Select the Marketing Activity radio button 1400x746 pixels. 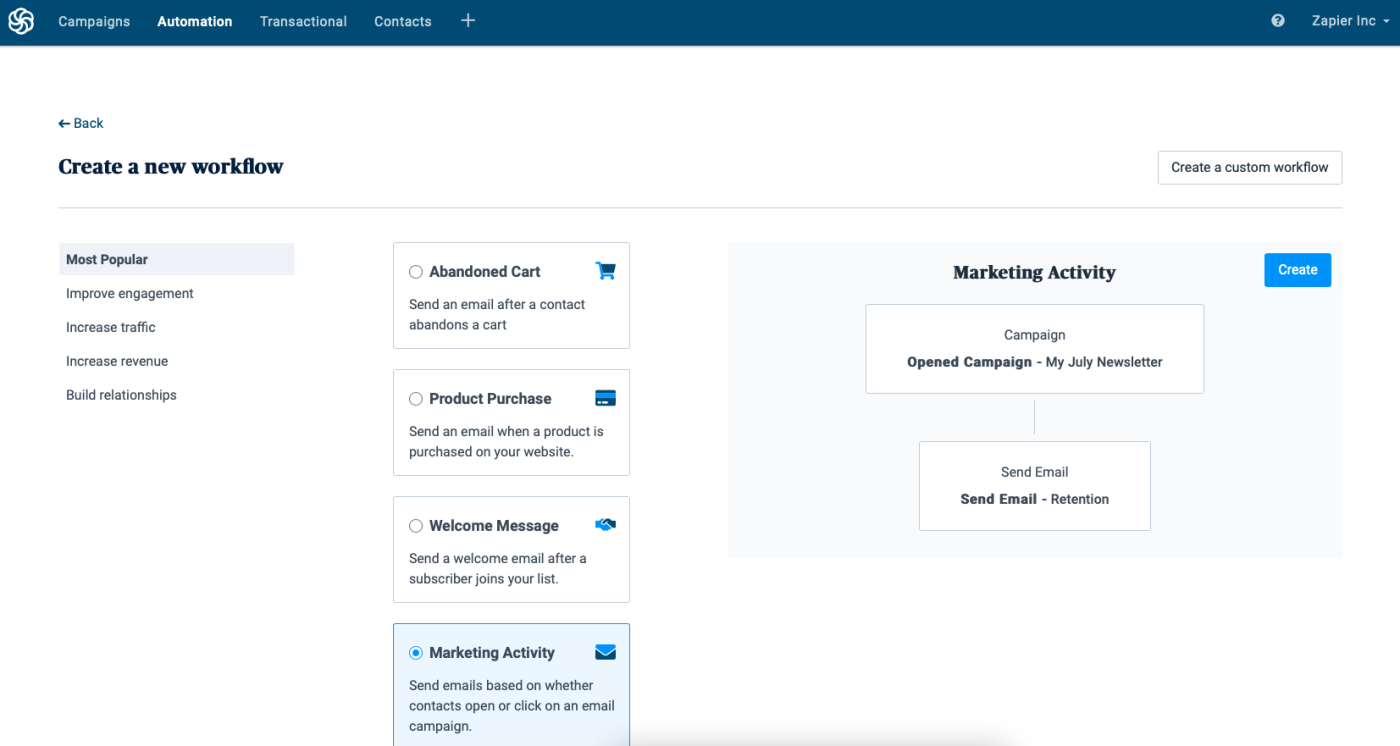click(x=416, y=653)
